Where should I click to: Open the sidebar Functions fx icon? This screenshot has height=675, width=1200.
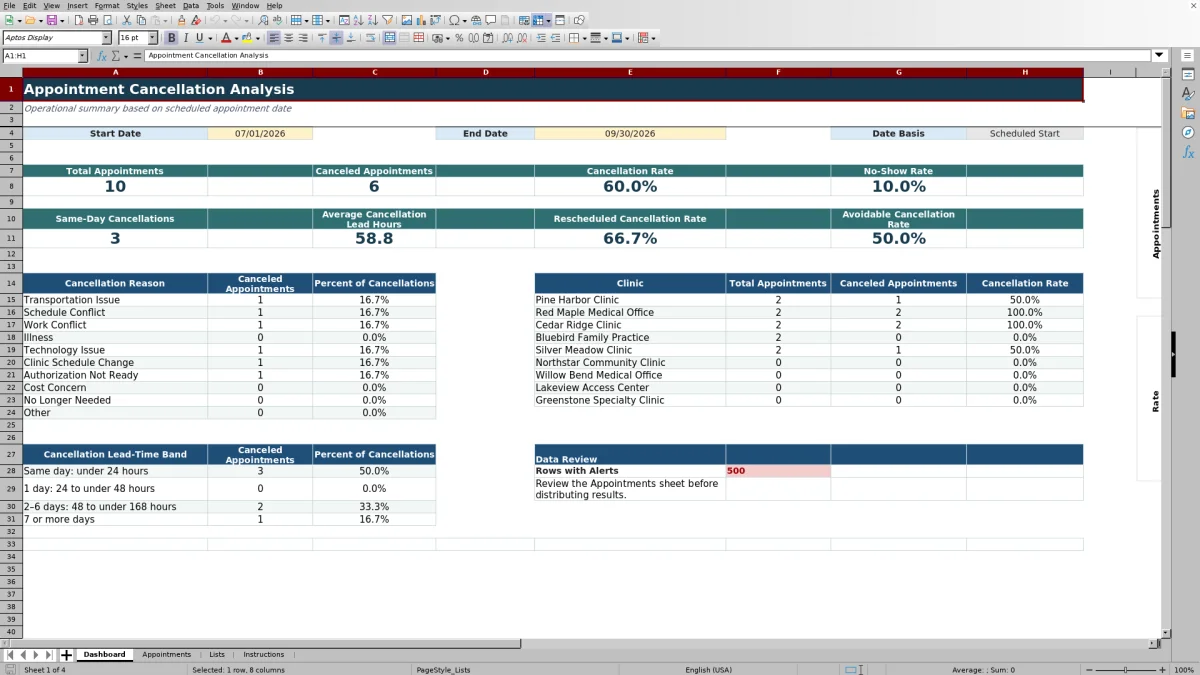[x=1188, y=152]
